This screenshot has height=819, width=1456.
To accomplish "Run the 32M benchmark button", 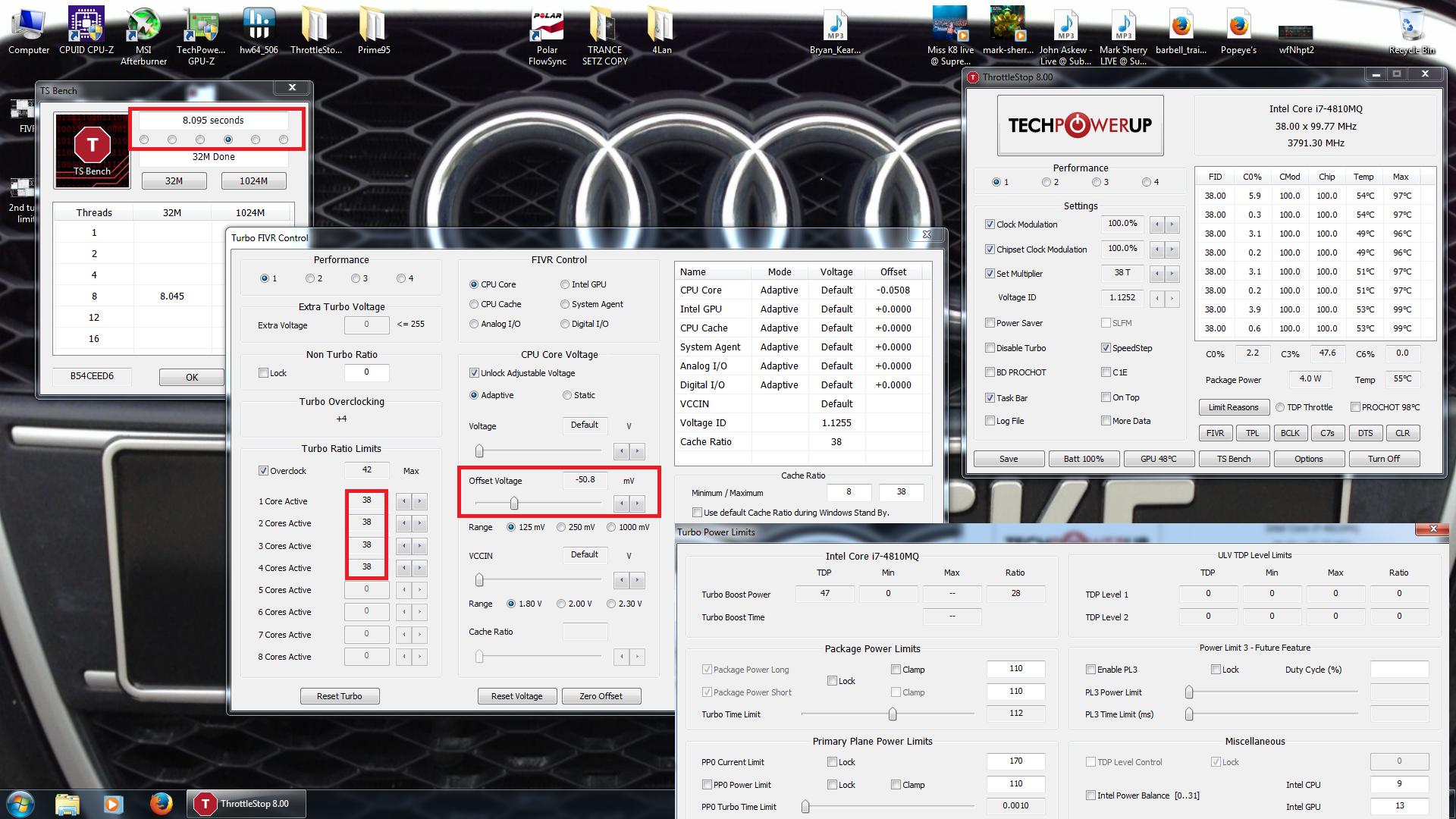I will click(x=174, y=181).
